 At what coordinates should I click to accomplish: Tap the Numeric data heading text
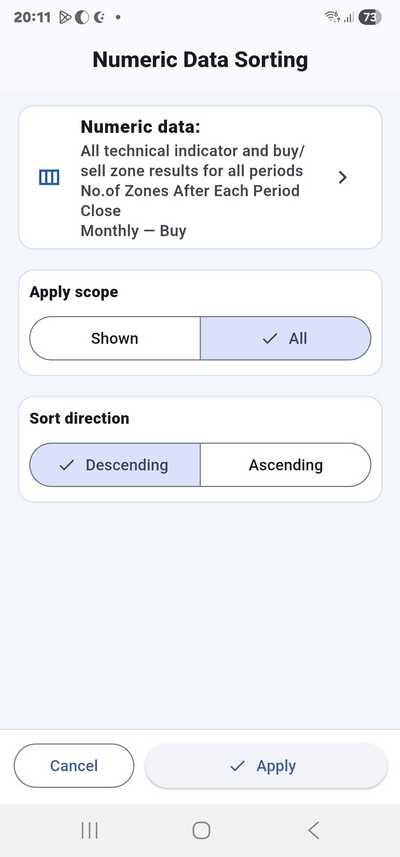pos(140,127)
